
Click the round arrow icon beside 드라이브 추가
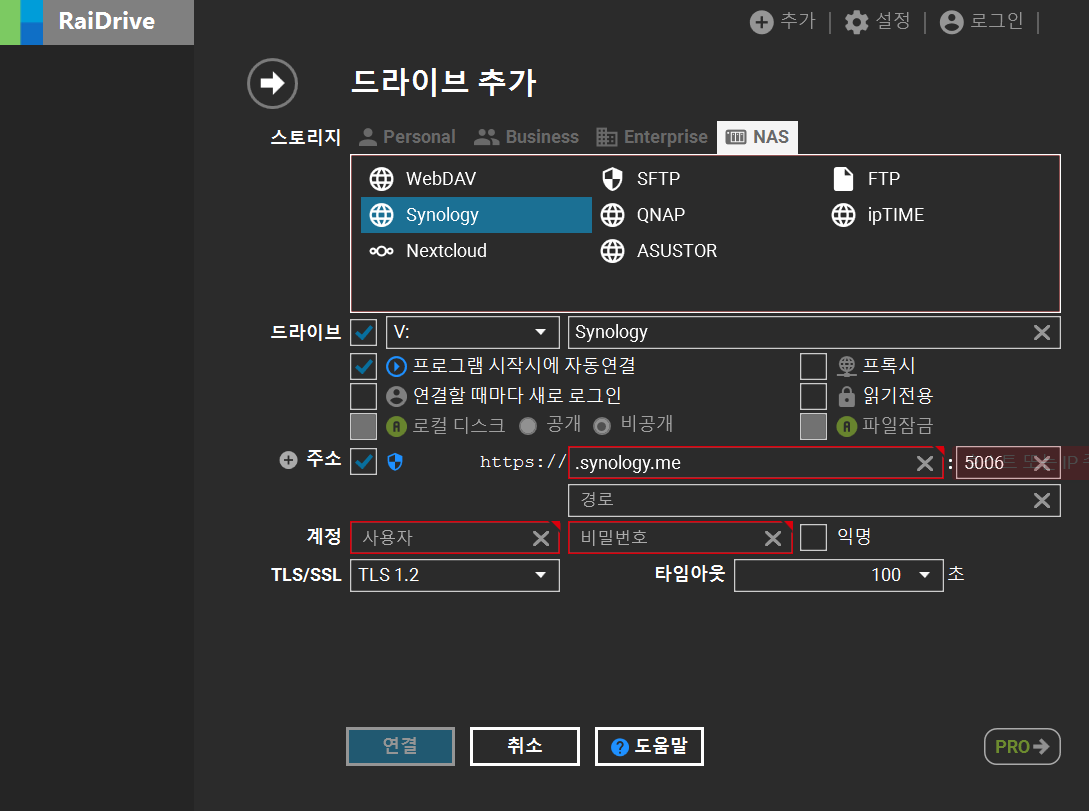[x=272, y=83]
